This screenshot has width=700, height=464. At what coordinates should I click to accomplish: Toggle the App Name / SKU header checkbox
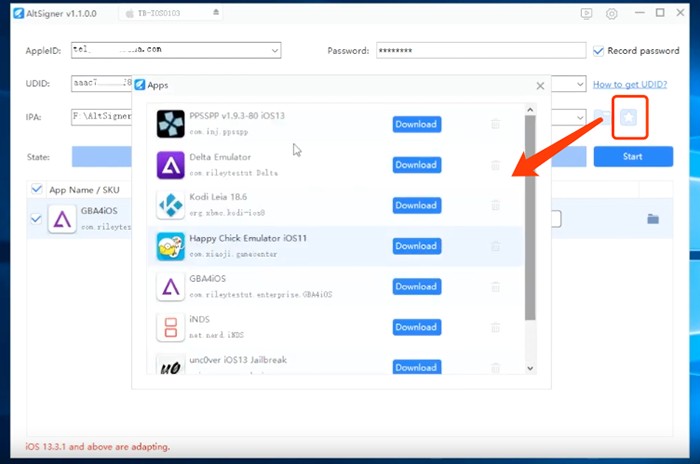pos(37,189)
